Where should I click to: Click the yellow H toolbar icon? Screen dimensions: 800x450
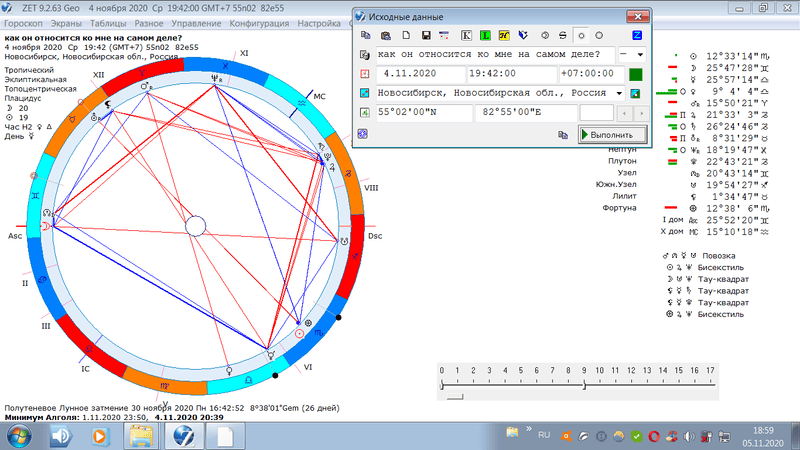tap(503, 36)
